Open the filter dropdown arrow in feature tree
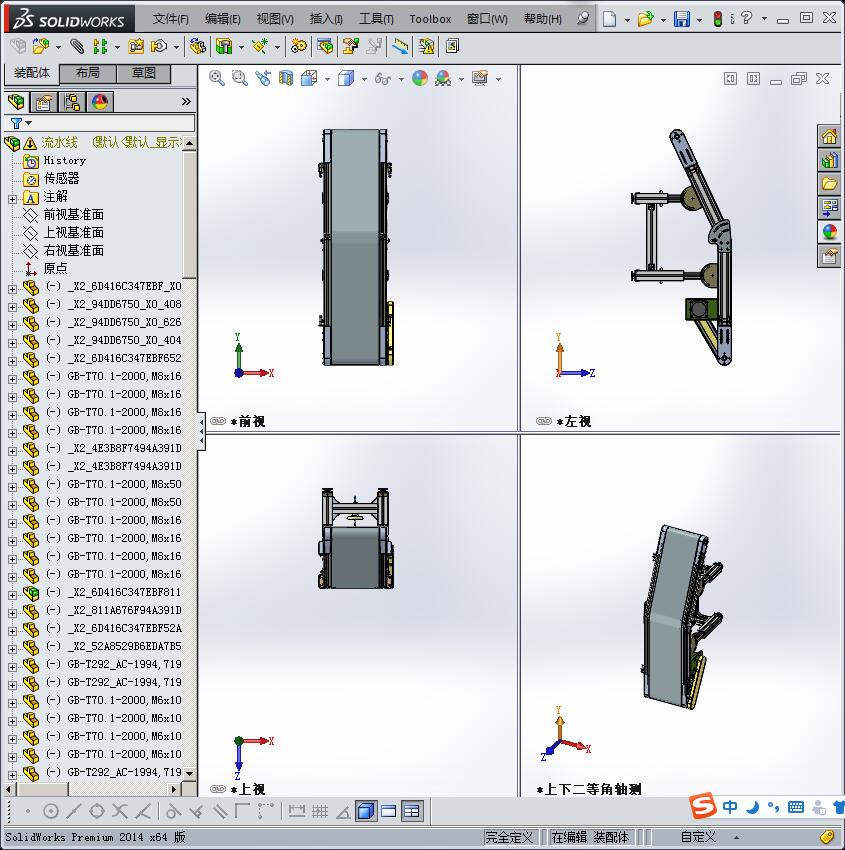845x850 pixels. (x=29, y=123)
